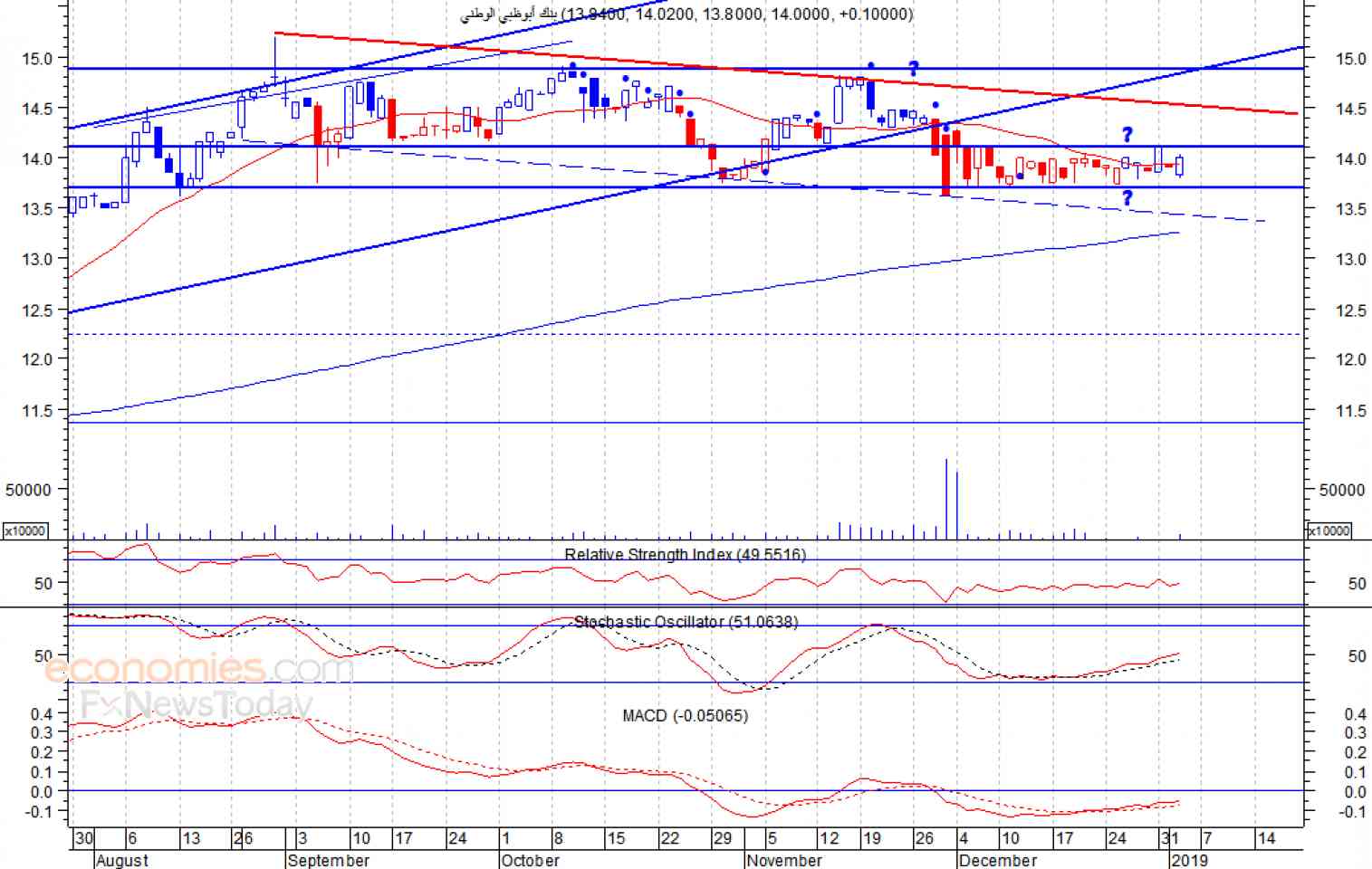Click the '19' date tick on the time axis
This screenshot has width=1372, height=869.
click(871, 838)
